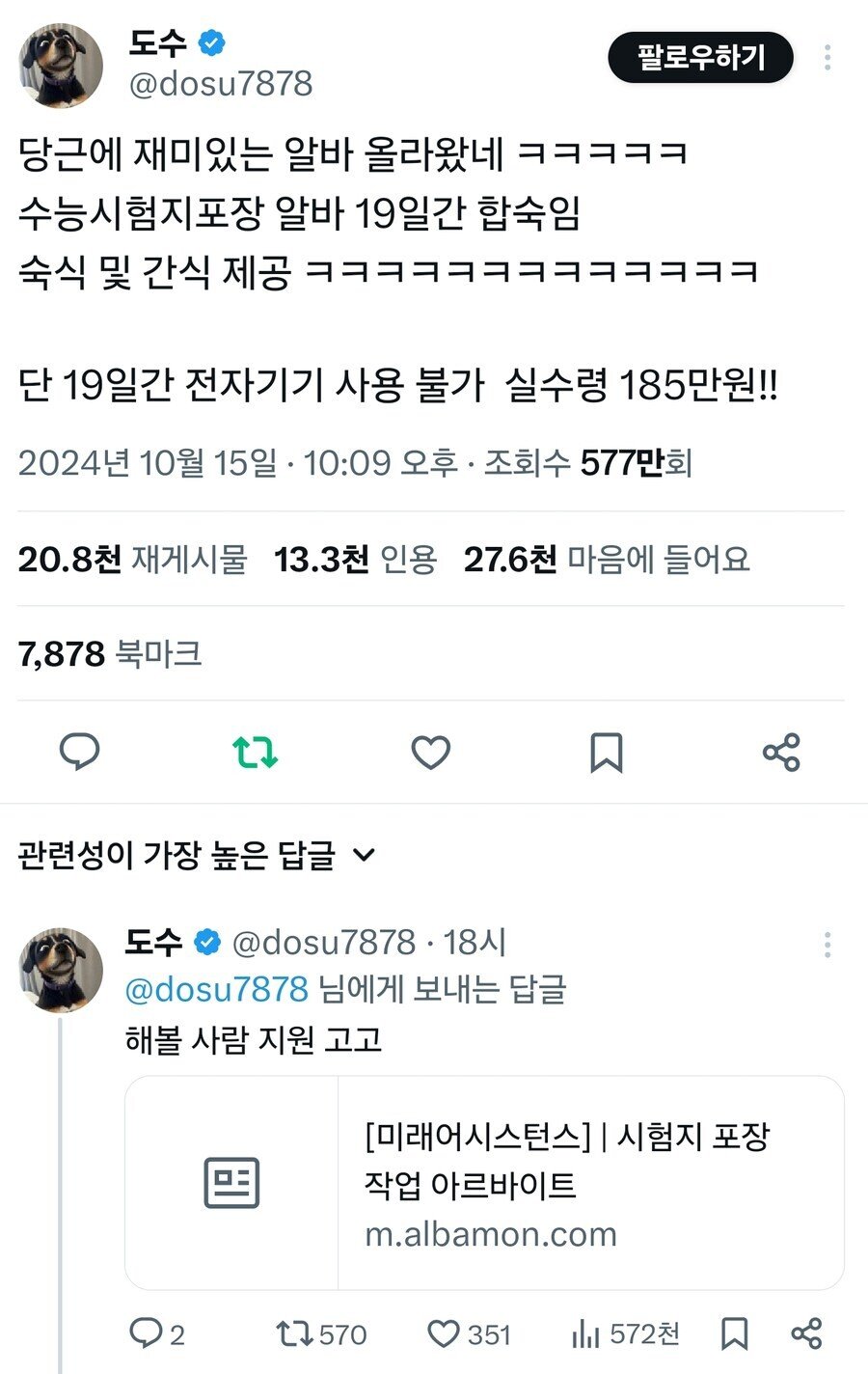Bookmark the reply tweet

coord(735,1333)
